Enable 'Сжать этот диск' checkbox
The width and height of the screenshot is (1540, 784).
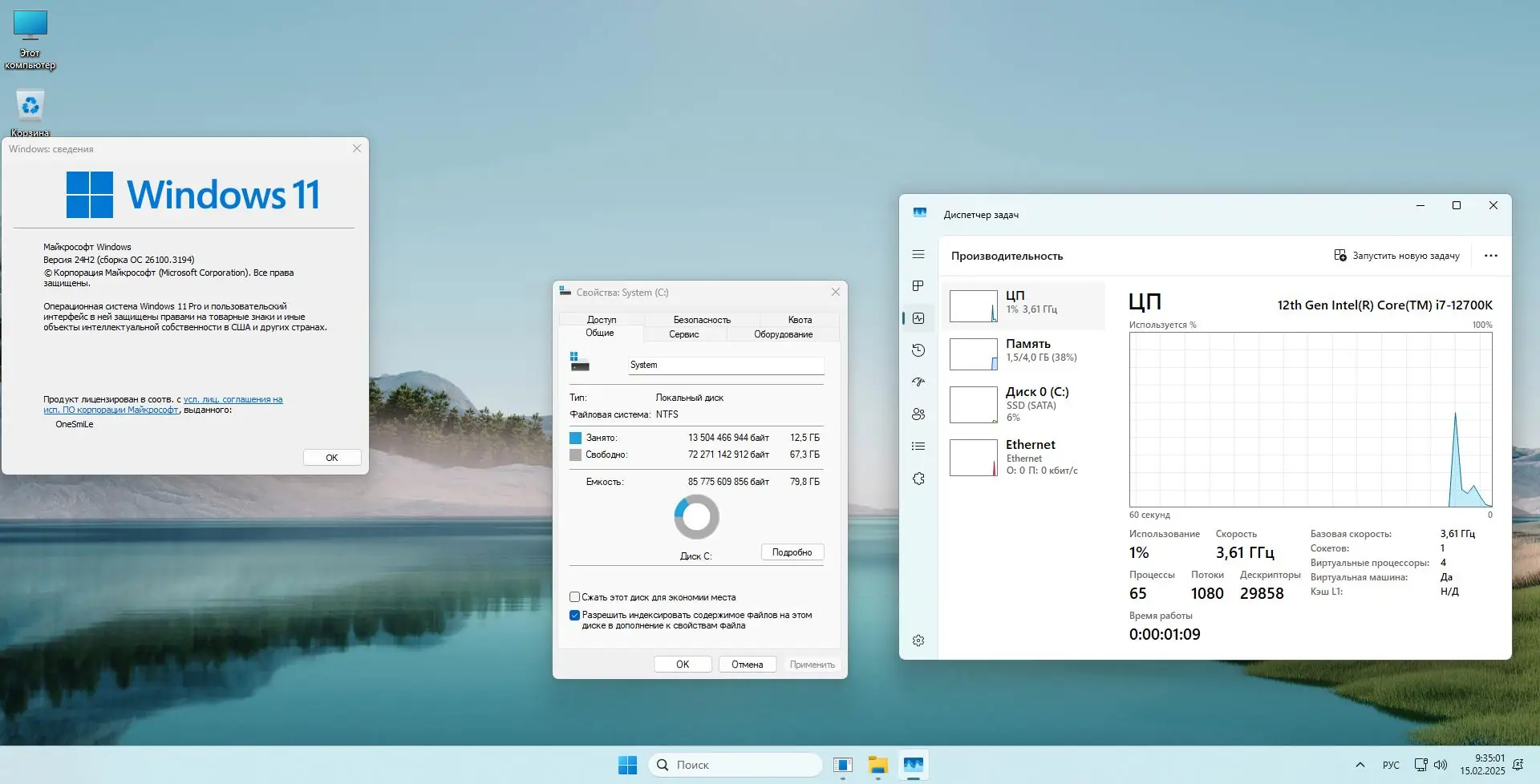(574, 597)
